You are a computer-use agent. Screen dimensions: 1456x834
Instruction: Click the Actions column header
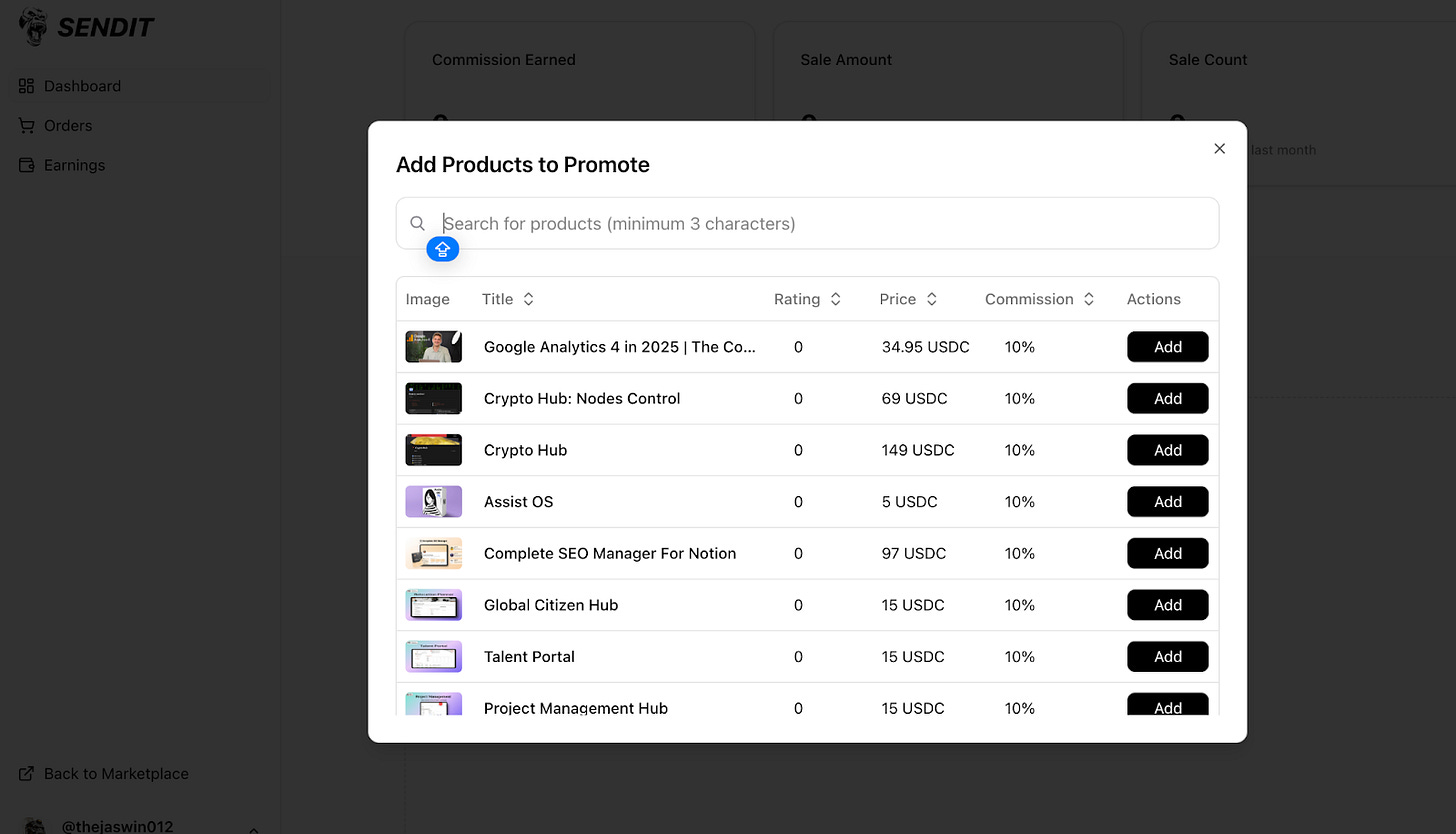[1154, 299]
